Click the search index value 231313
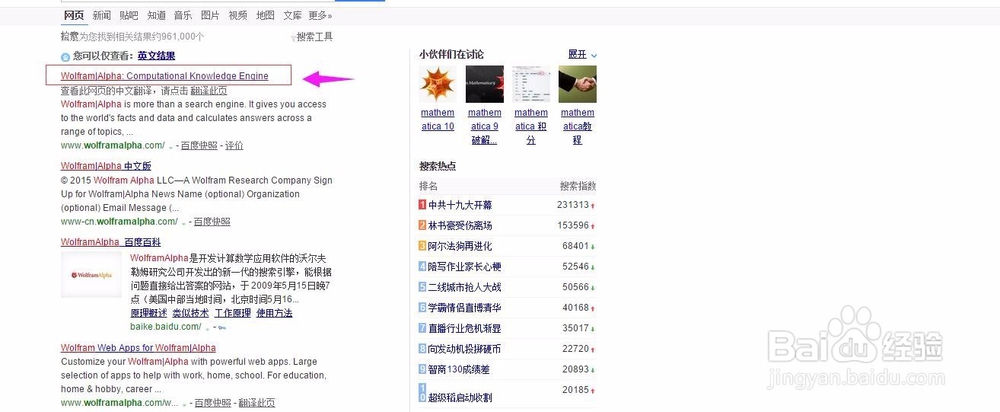Viewport: 1000px width, 412px height. point(573,205)
